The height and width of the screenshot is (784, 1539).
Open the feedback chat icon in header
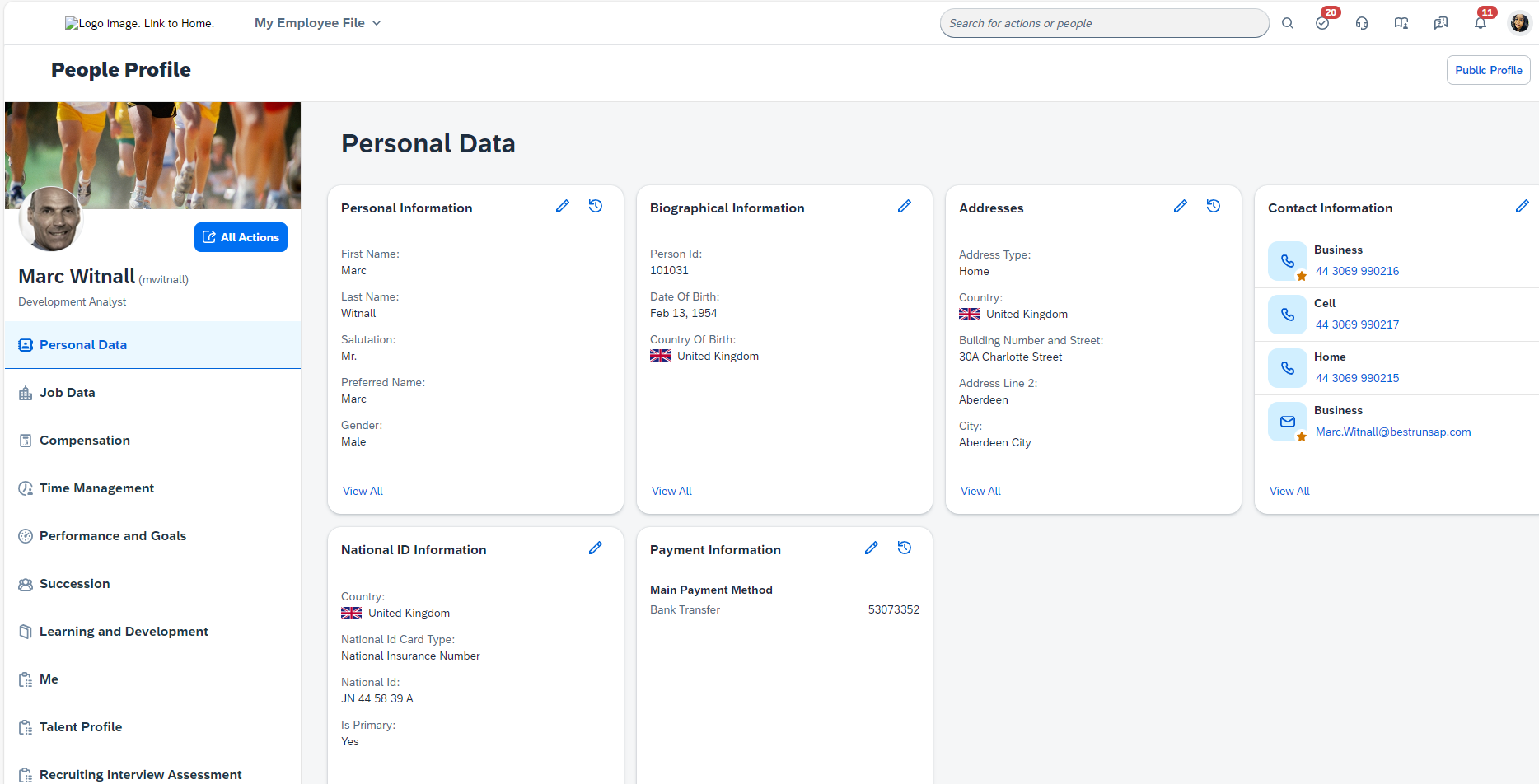pos(1441,23)
